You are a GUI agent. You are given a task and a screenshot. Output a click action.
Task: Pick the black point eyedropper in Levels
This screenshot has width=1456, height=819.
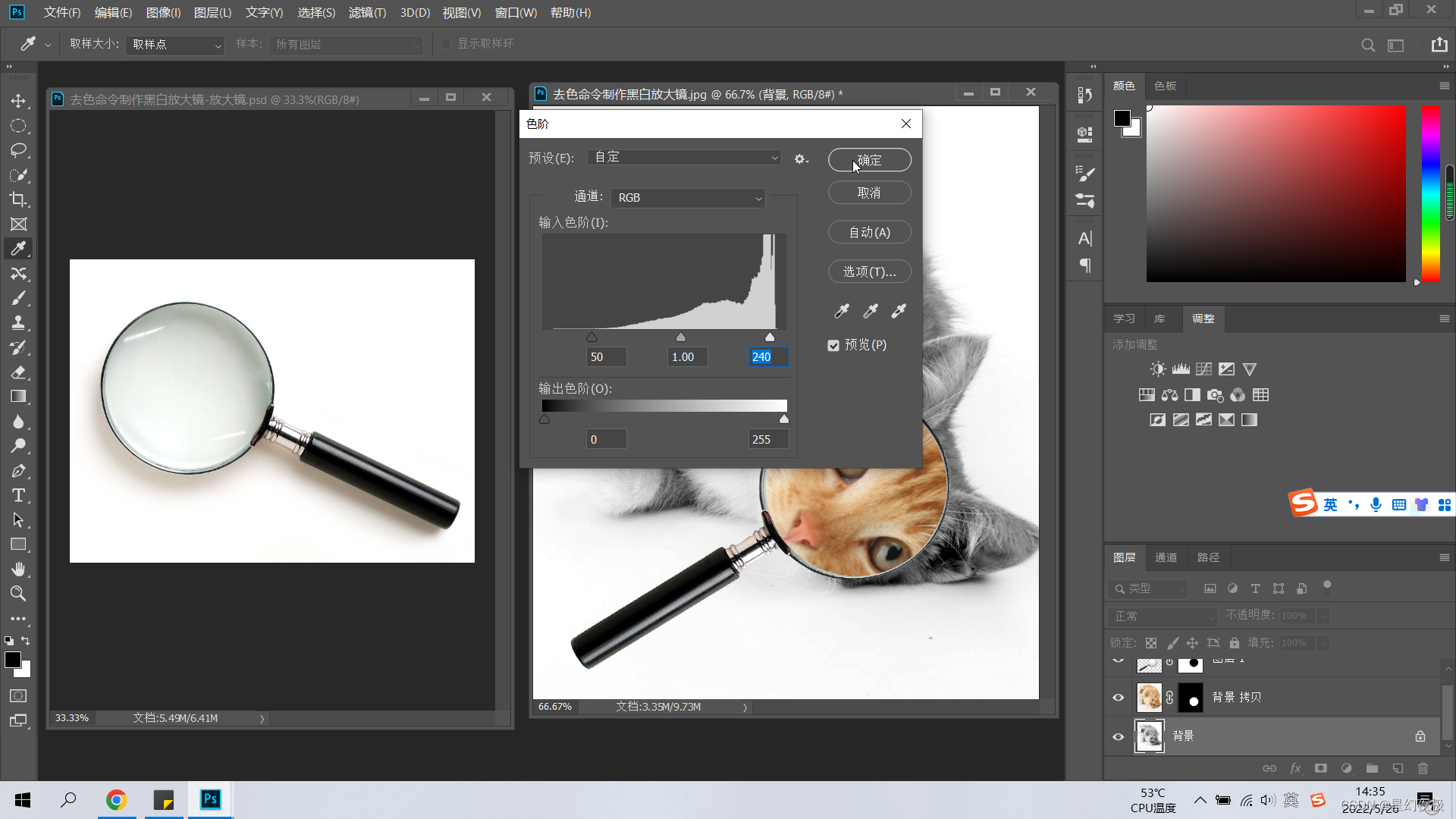click(842, 310)
